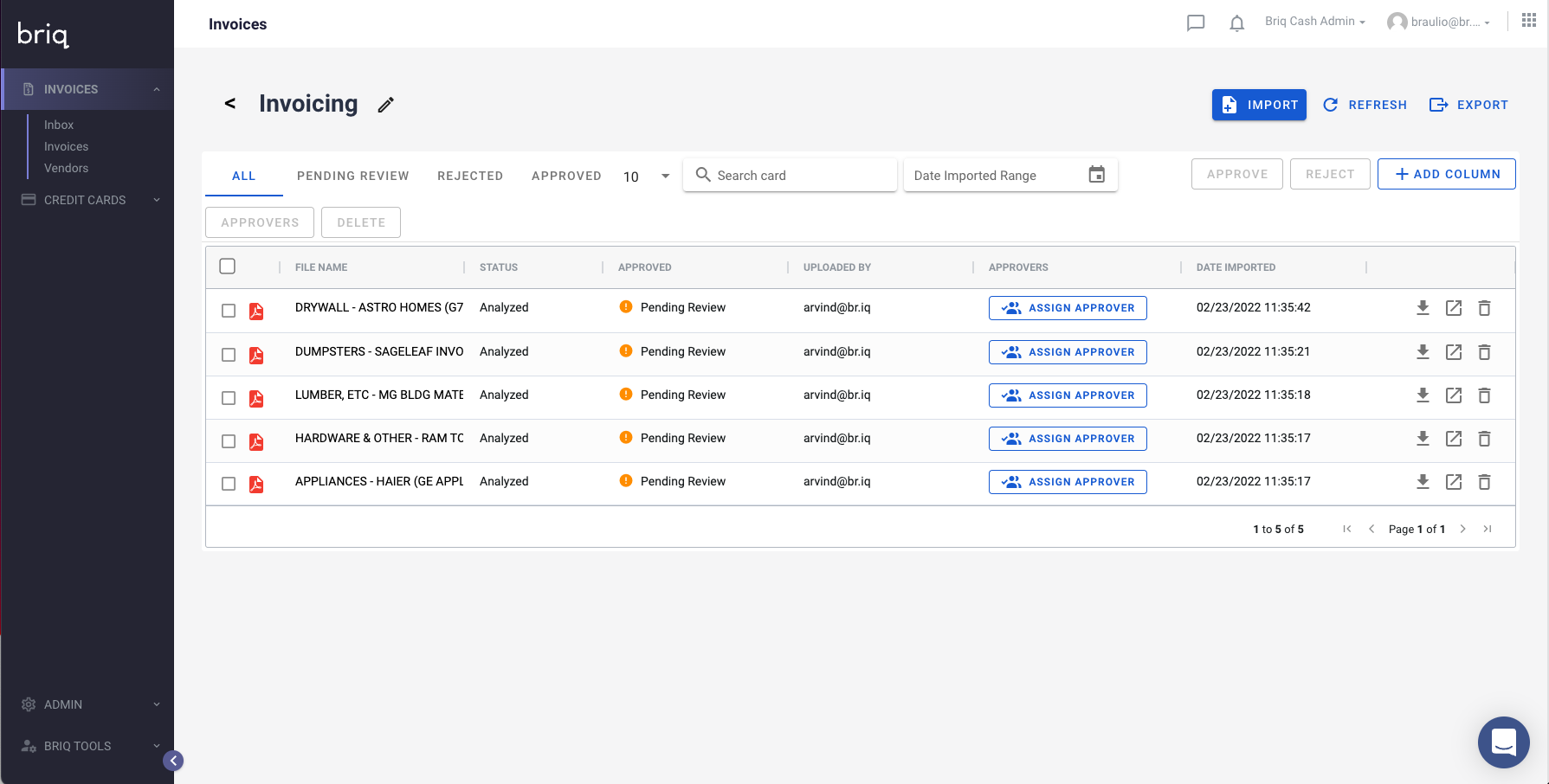The image size is (1549, 784).
Task: Assign an approver to the LUMBER invoice
Action: coord(1068,395)
